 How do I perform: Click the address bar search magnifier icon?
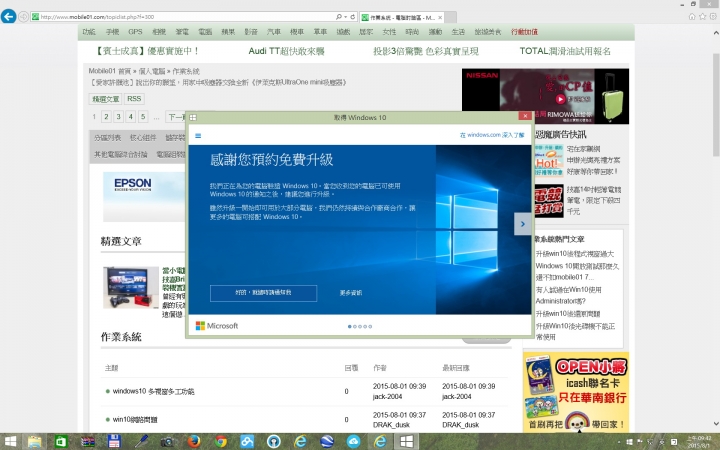[339, 17]
